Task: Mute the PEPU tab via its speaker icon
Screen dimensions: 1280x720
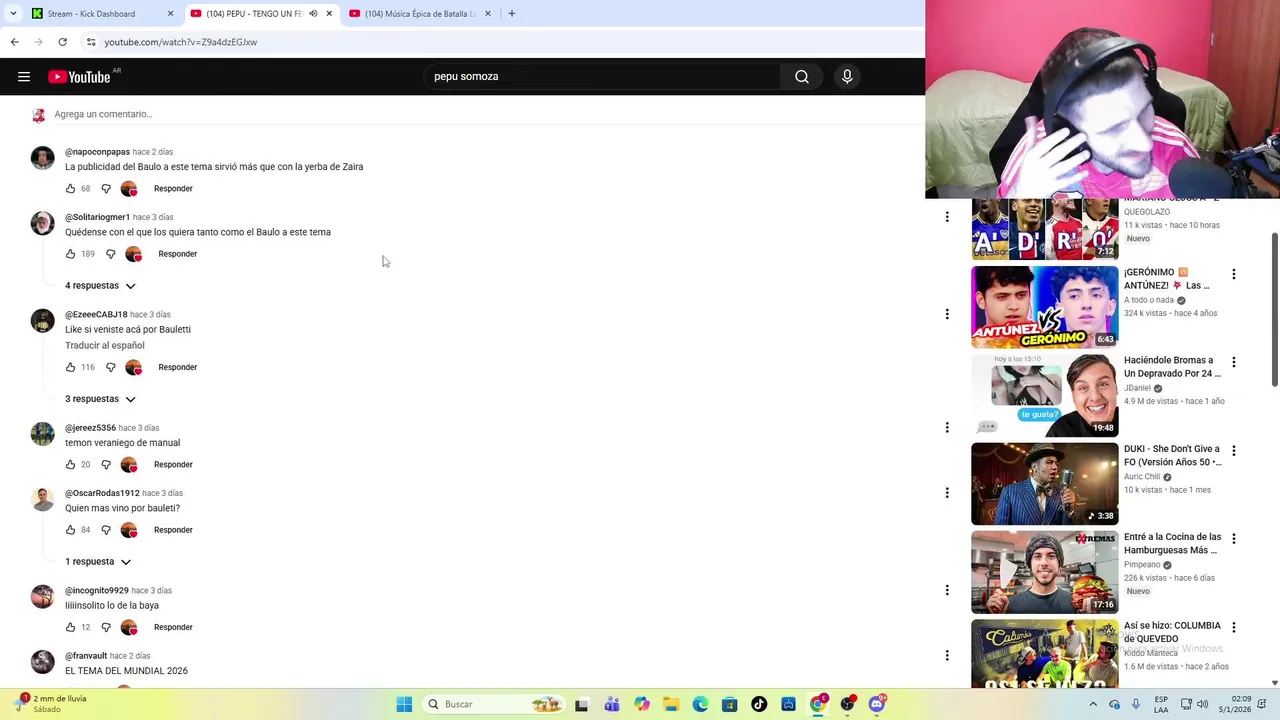Action: (313, 14)
